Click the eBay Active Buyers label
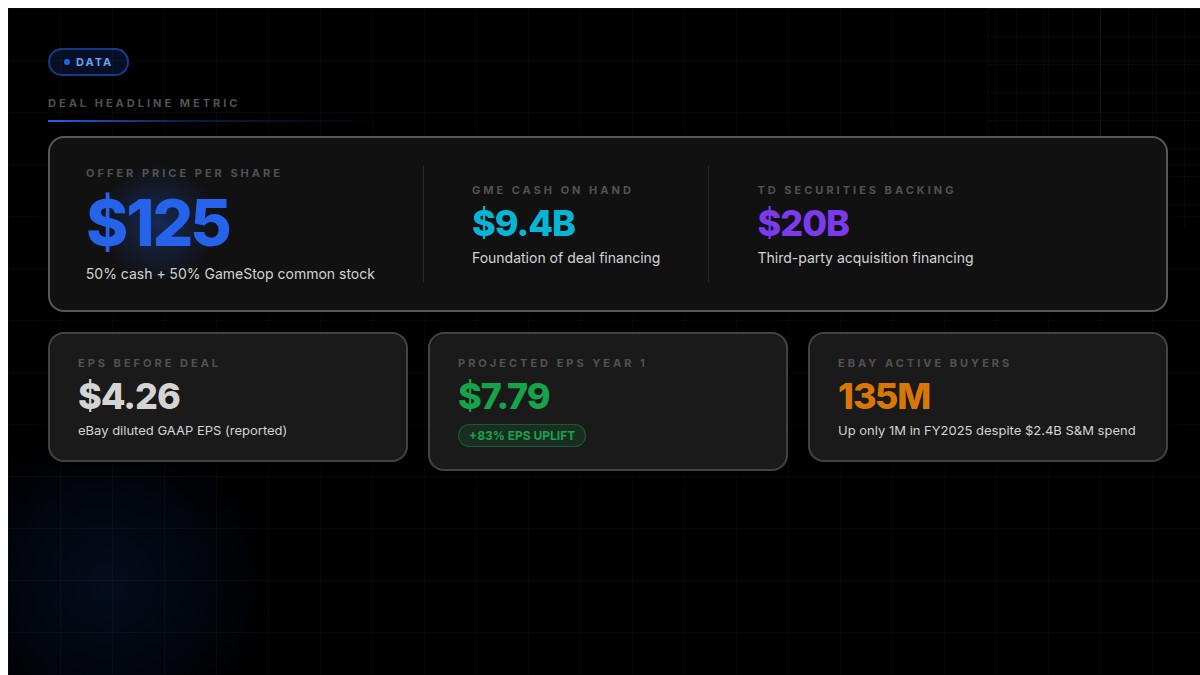1200x675 pixels. click(924, 363)
